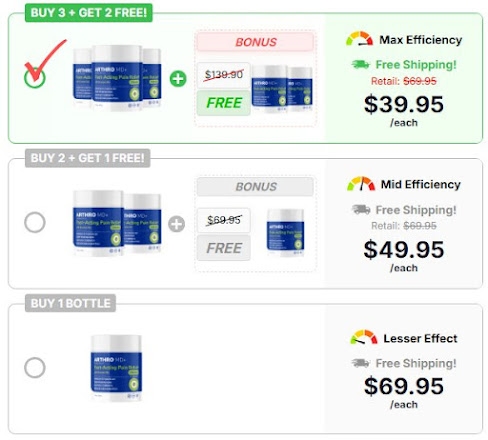Select the Buy 3 + Get 2 Free radio button
The image size is (488, 440).
pyautogui.click(x=35, y=78)
